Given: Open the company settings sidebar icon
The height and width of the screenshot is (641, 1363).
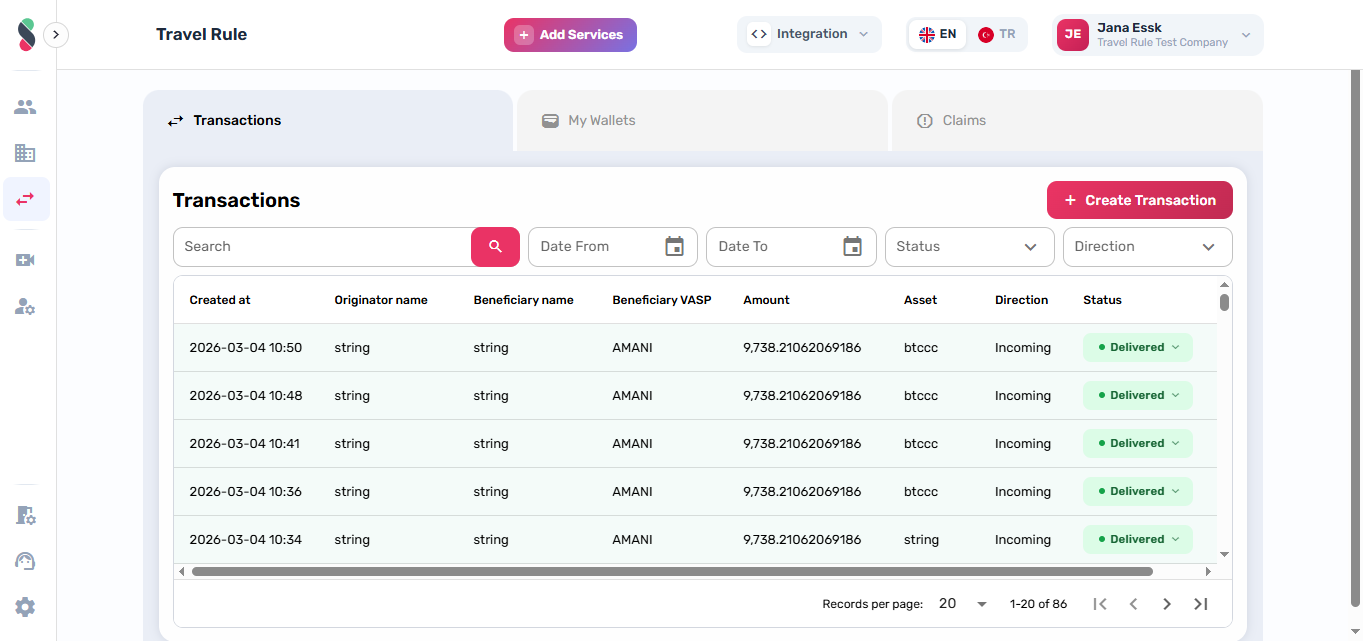Looking at the screenshot, I should tap(25, 515).
